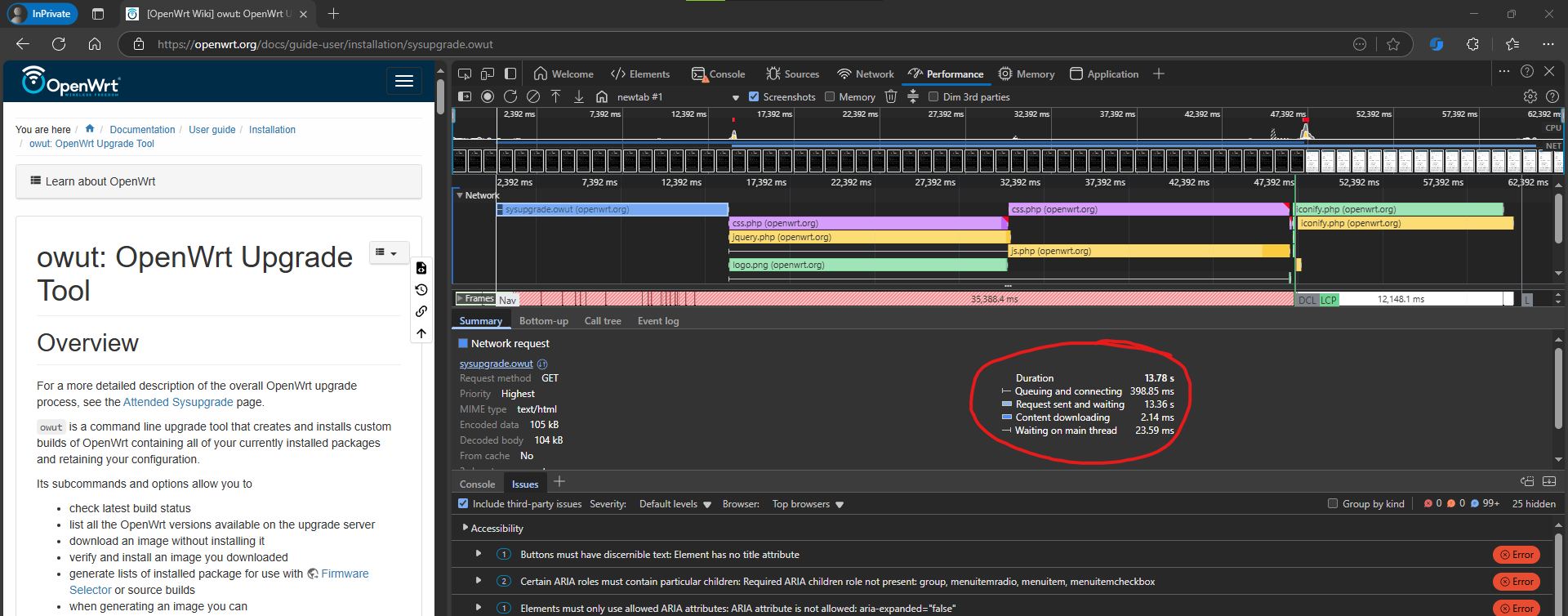Click the trash can collect garbage icon

891,96
